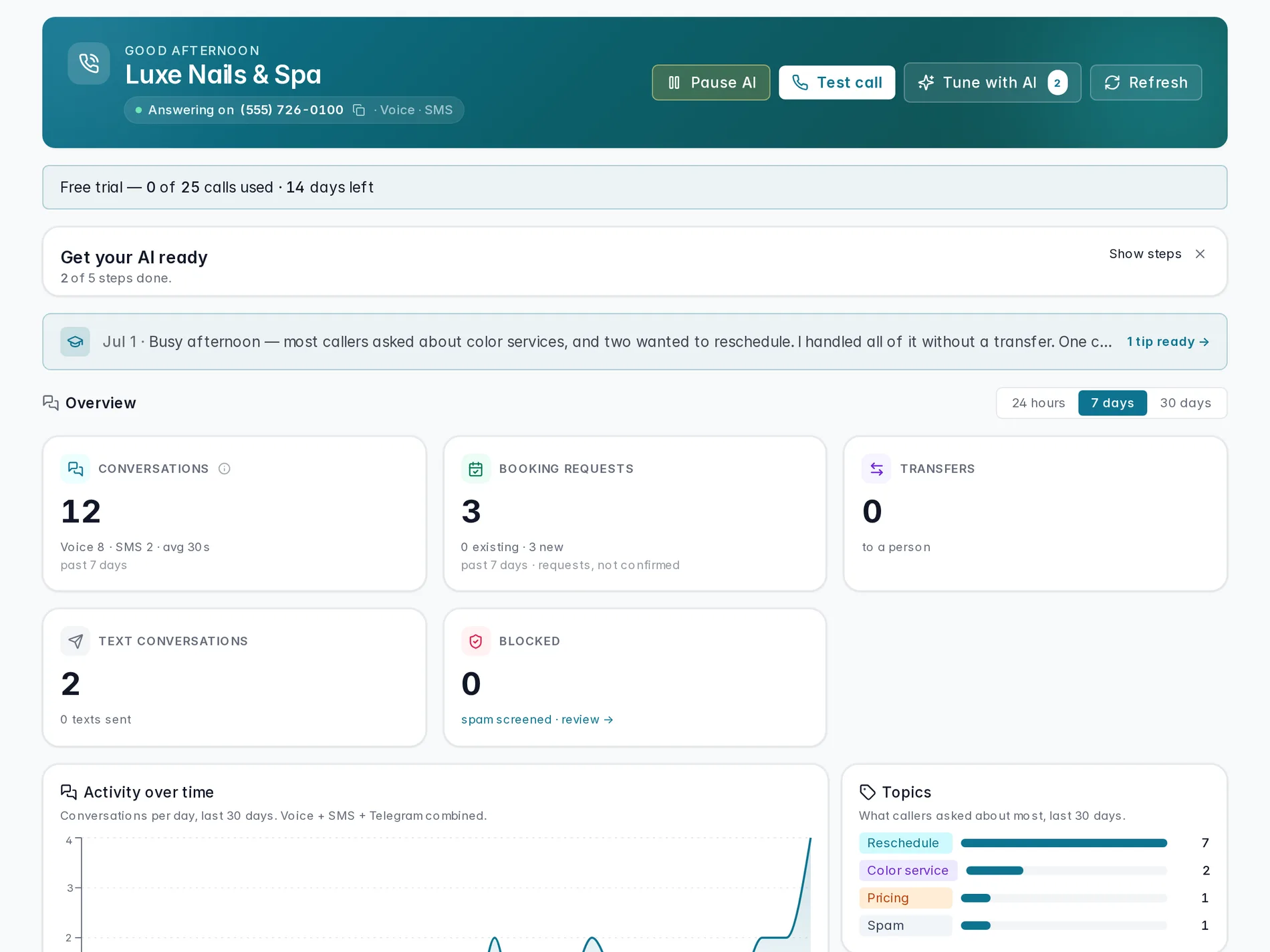Copy the phone number (555) 726-0100
This screenshot has width=1270, height=952.
pos(359,110)
